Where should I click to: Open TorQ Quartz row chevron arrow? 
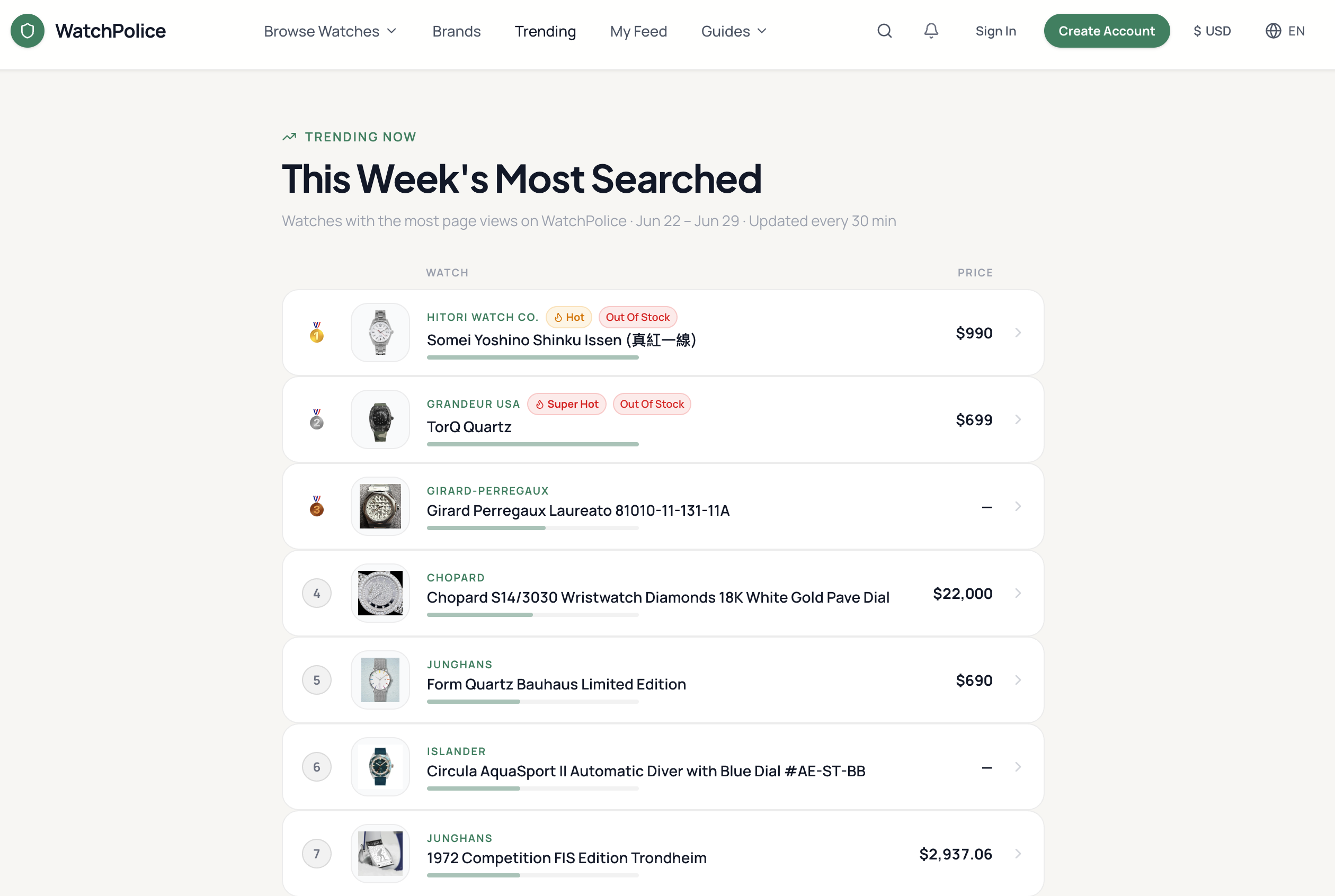(x=1018, y=419)
